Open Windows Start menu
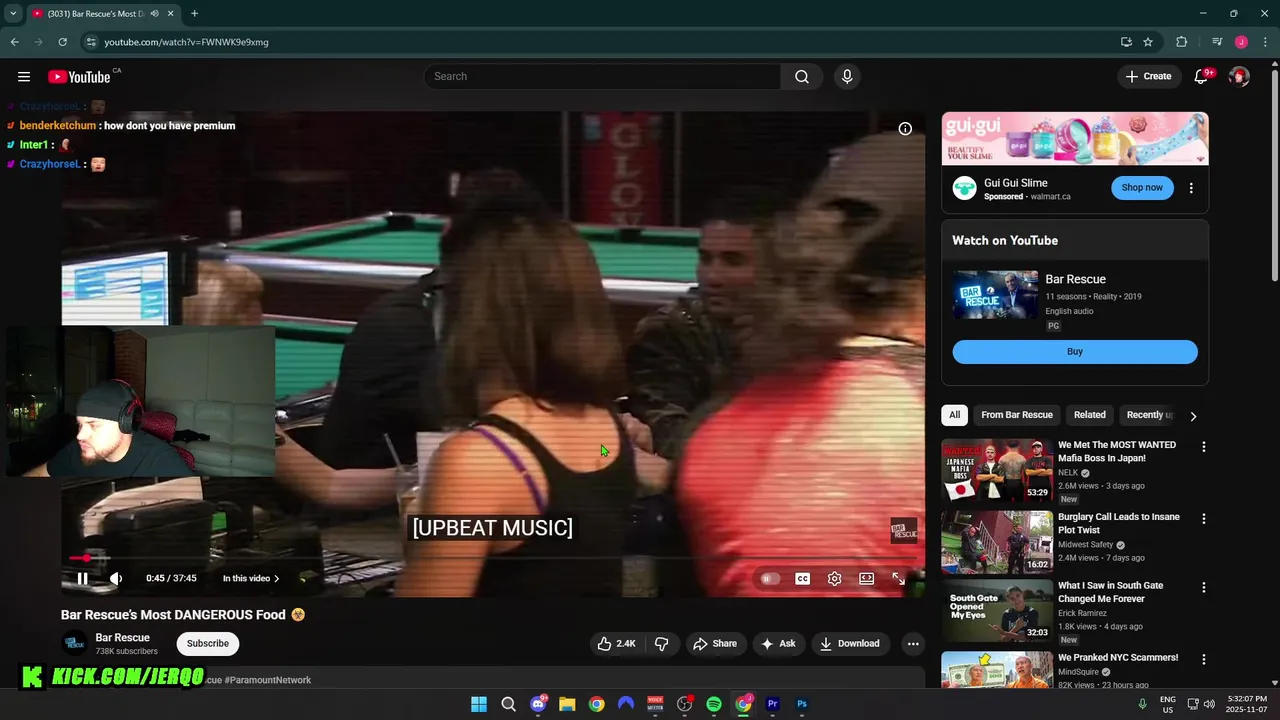The height and width of the screenshot is (720, 1280). (479, 704)
